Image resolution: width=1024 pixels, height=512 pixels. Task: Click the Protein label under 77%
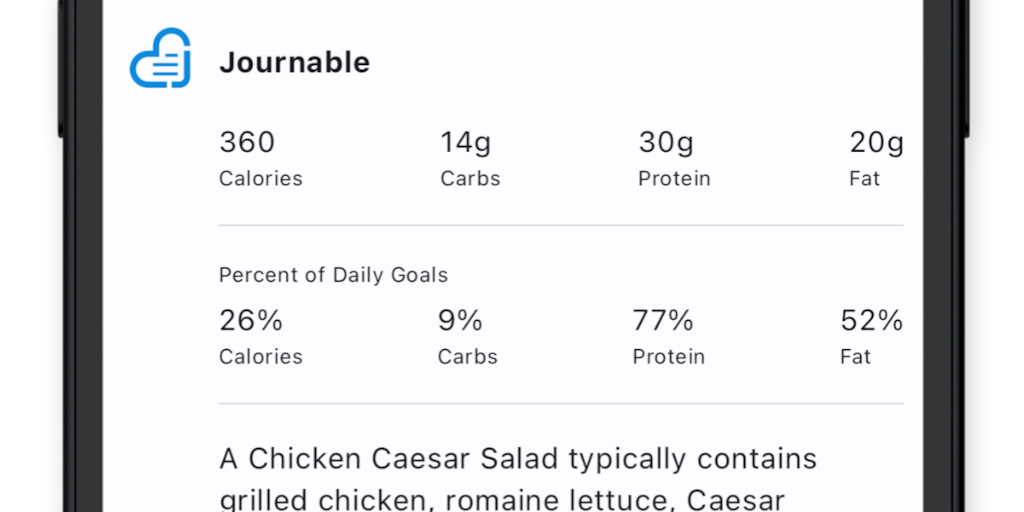[x=669, y=357]
